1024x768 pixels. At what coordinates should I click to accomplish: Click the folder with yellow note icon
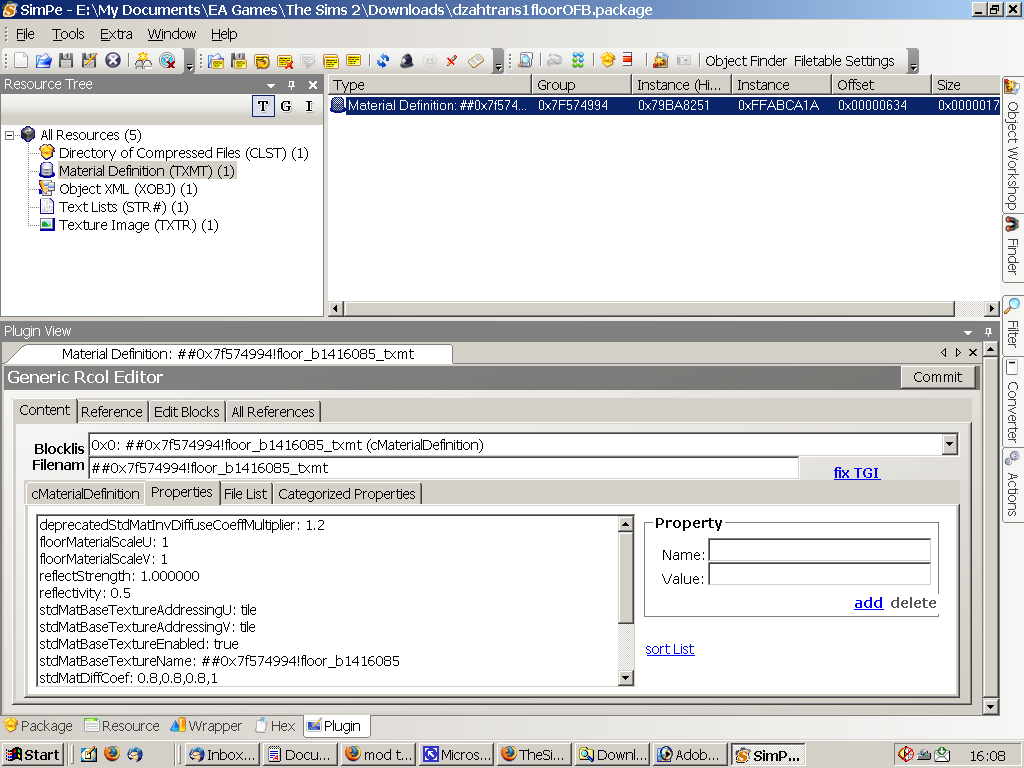216,61
